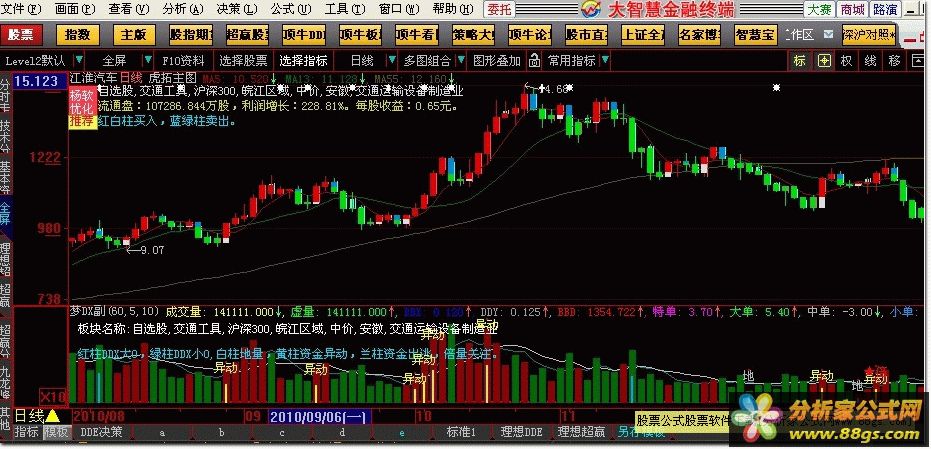The height and width of the screenshot is (449, 931).
Task: Click the 顶牛DDE toolbar button
Action: click(303, 34)
